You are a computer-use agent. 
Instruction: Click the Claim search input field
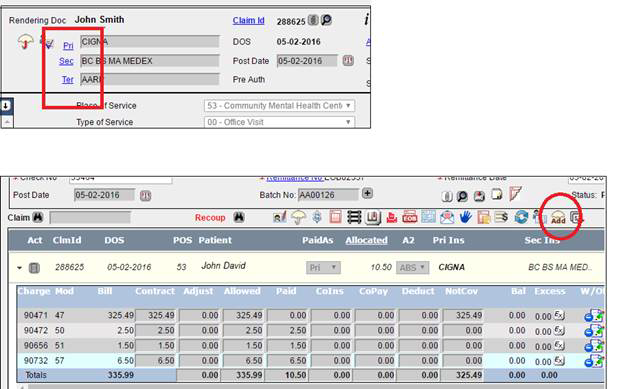[x=90, y=217]
